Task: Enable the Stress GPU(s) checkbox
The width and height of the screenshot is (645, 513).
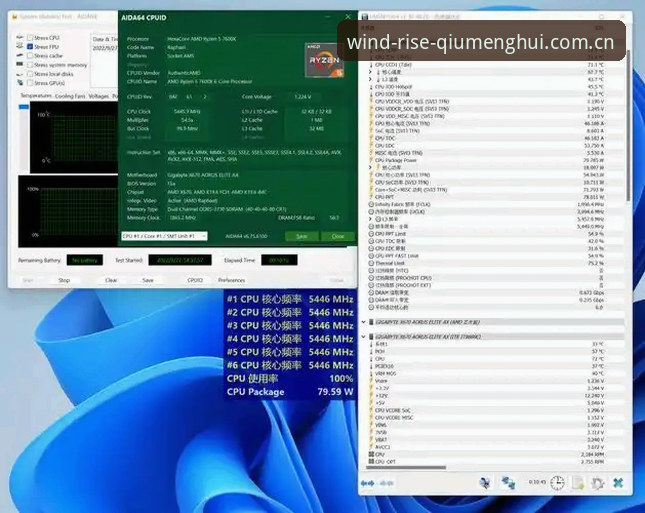Action: coord(30,83)
